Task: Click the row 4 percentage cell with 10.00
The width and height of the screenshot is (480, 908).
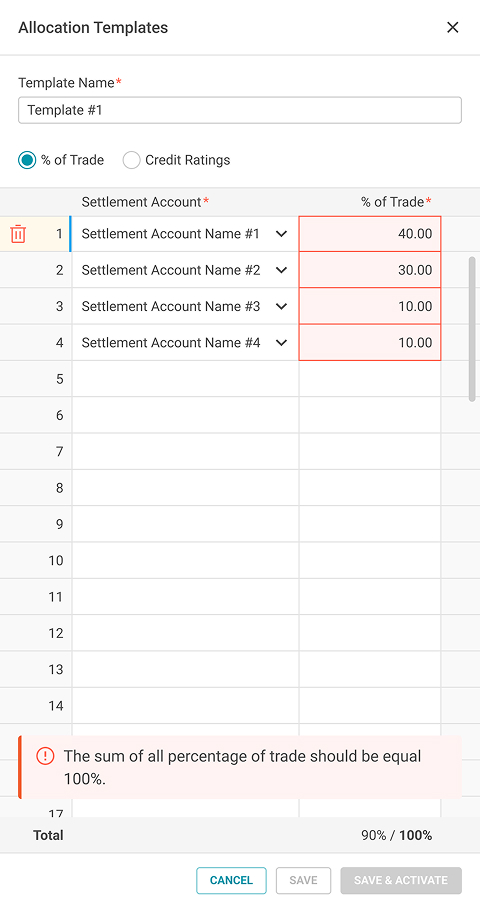Action: (370, 343)
